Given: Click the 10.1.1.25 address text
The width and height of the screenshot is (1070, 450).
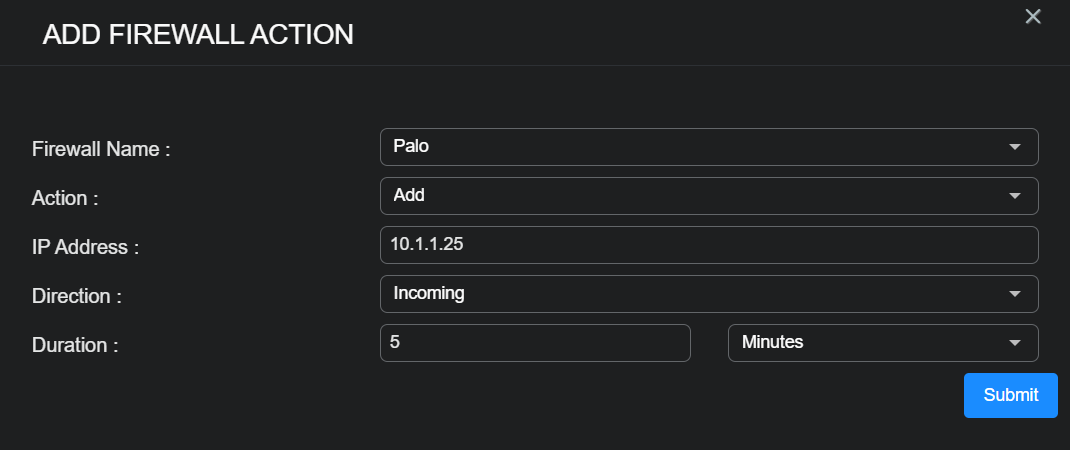Looking at the screenshot, I should 426,244.
